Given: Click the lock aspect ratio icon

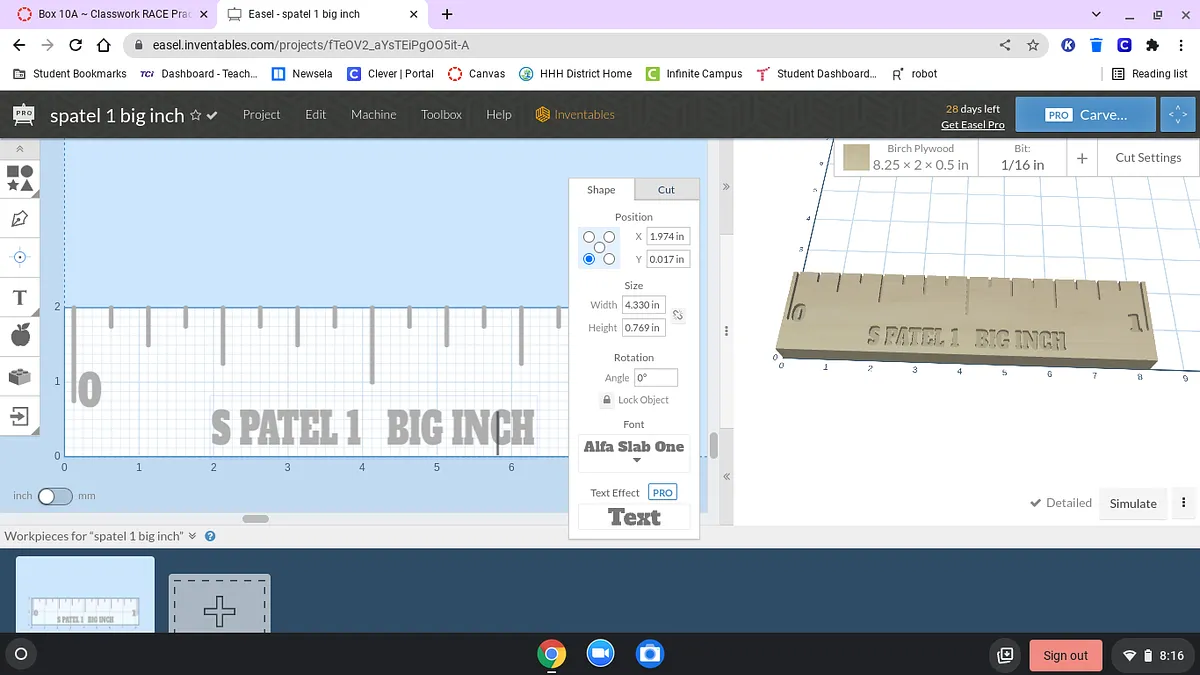Looking at the screenshot, I should (x=677, y=315).
